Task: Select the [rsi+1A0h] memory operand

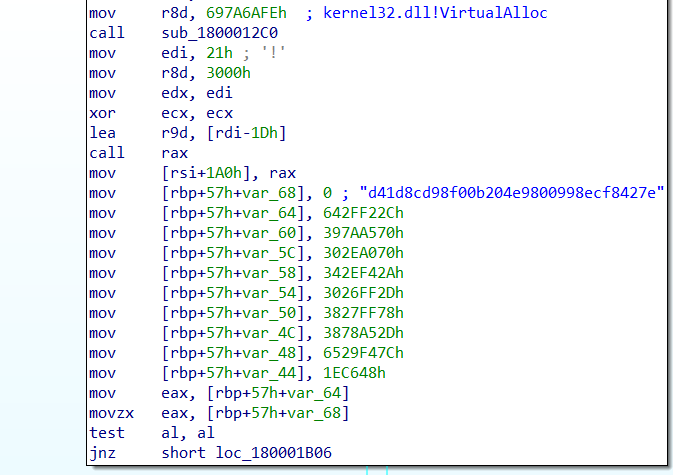Action: coord(206,173)
